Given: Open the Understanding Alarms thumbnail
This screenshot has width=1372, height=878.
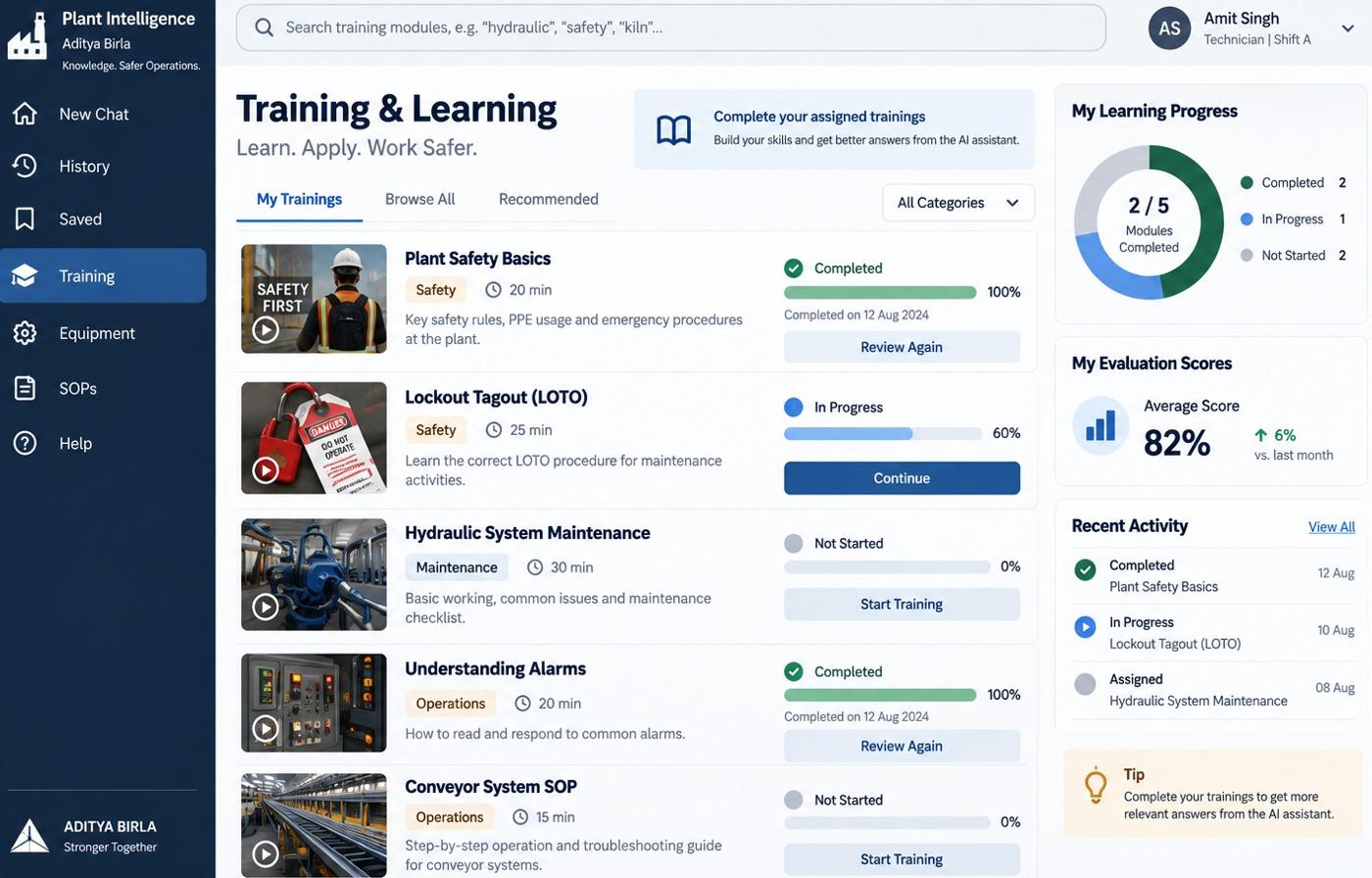Looking at the screenshot, I should [x=314, y=703].
